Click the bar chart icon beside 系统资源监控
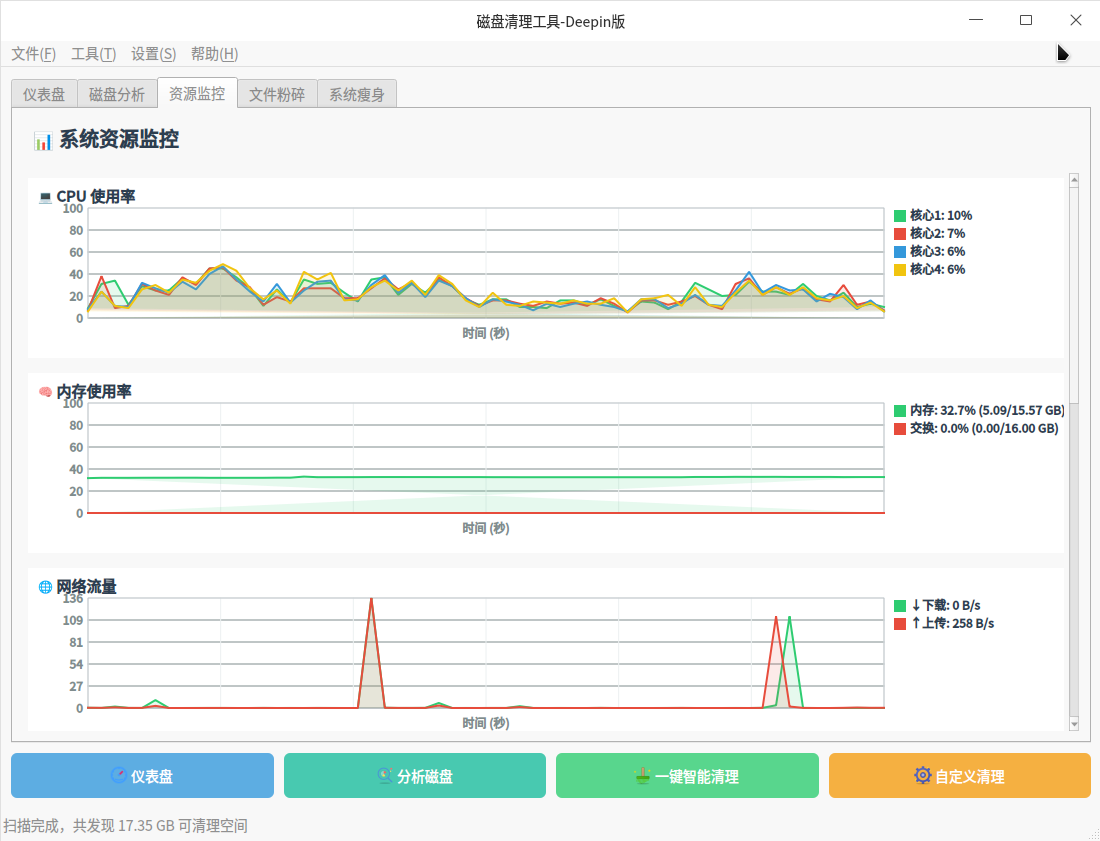This screenshot has height=841, width=1100. [43, 141]
